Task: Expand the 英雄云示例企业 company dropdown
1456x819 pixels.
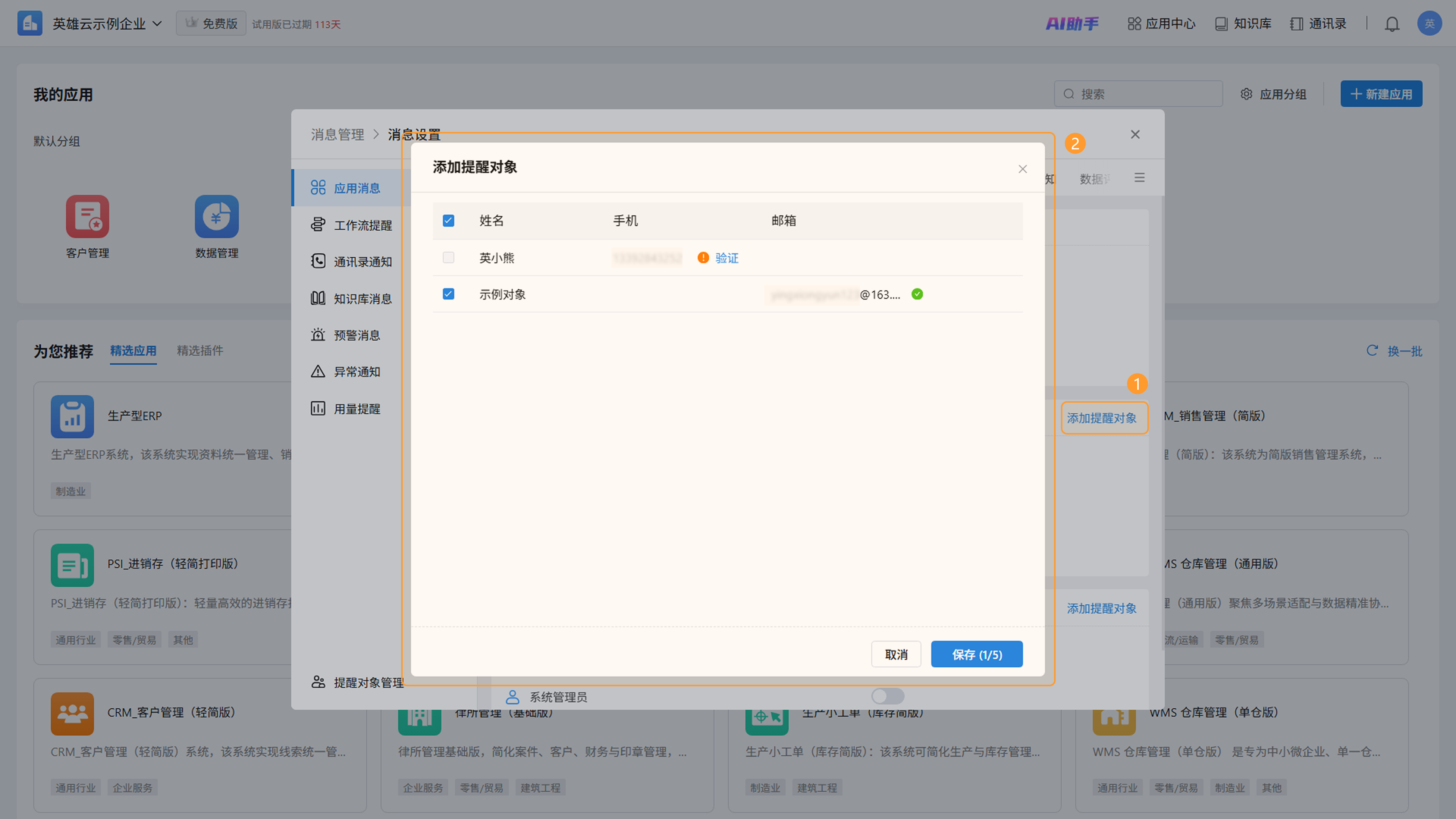Action: click(107, 24)
